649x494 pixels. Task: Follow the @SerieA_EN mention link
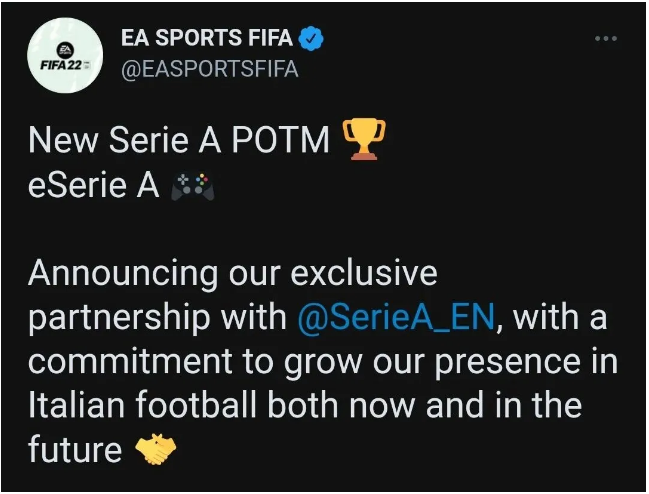pyautogui.click(x=397, y=317)
